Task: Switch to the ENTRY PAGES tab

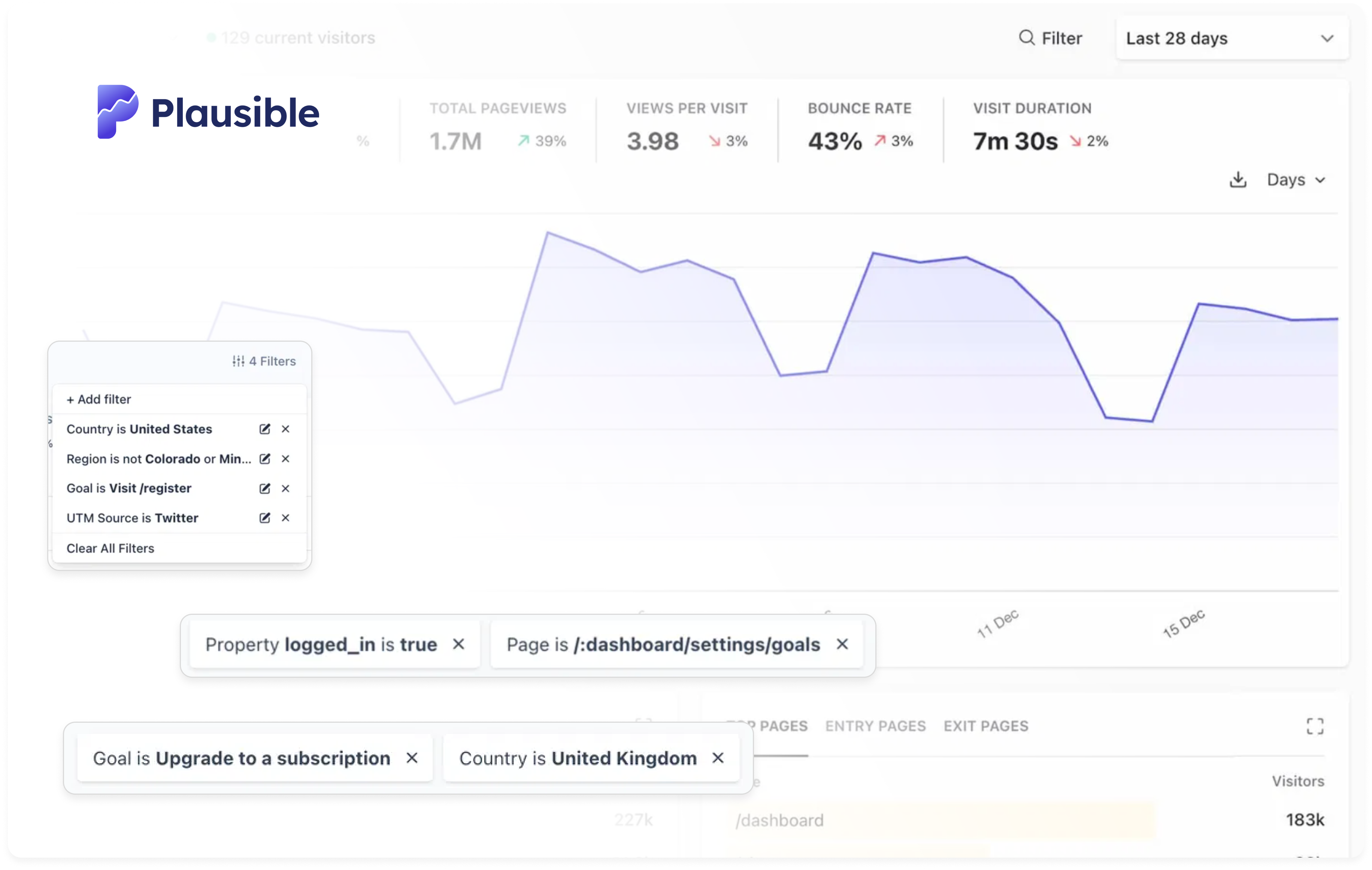Action: (x=875, y=726)
